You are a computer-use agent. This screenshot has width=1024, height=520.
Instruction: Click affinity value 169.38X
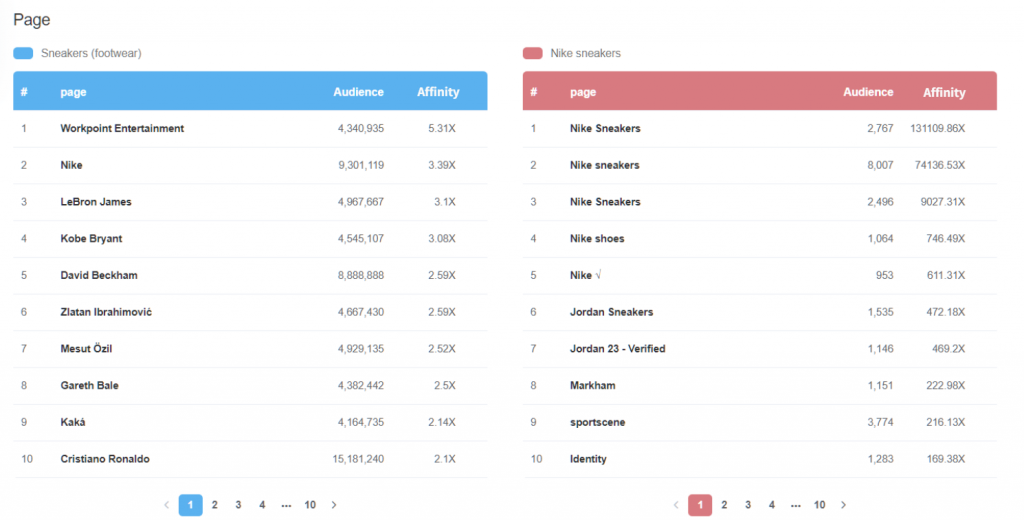pos(946,459)
